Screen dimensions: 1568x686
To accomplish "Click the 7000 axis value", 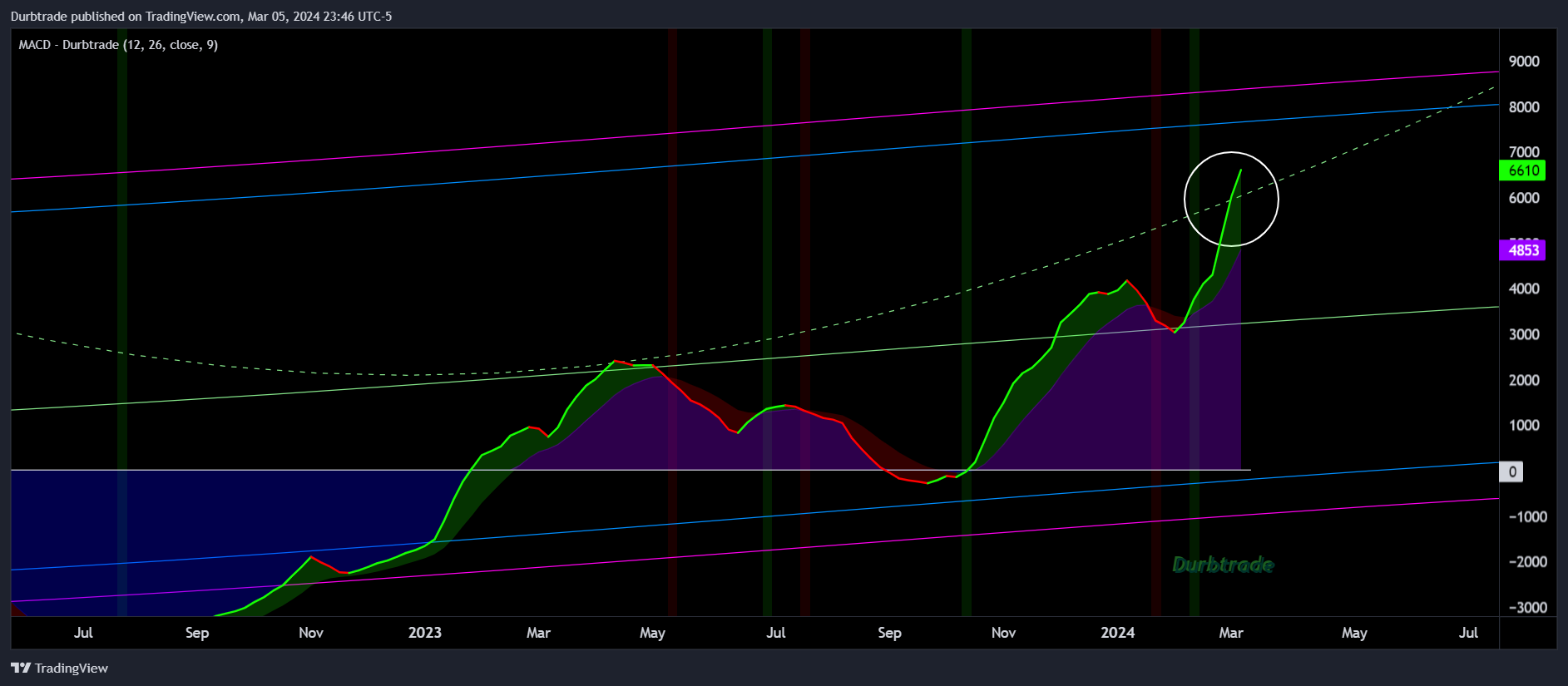I will tap(1524, 151).
